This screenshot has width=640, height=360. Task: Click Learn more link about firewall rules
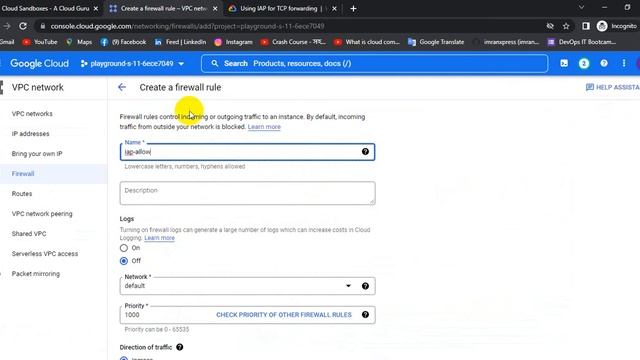click(x=264, y=127)
